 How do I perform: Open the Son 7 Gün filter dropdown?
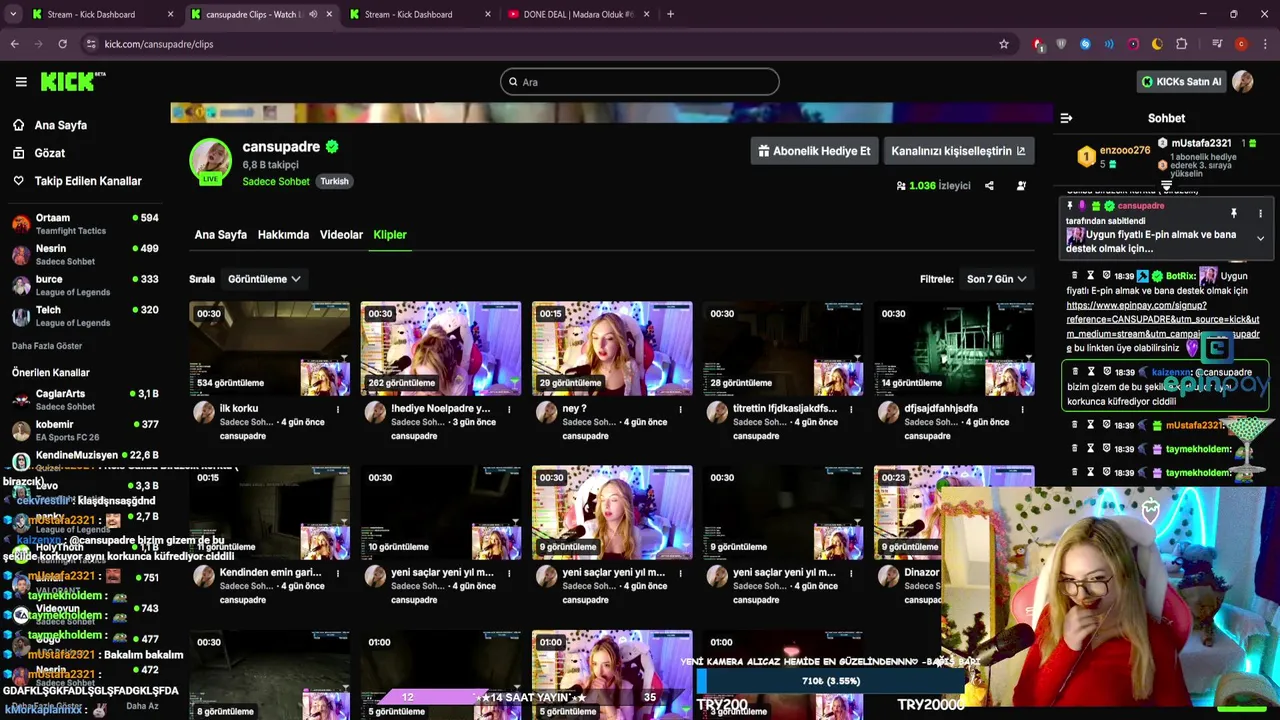[996, 279]
